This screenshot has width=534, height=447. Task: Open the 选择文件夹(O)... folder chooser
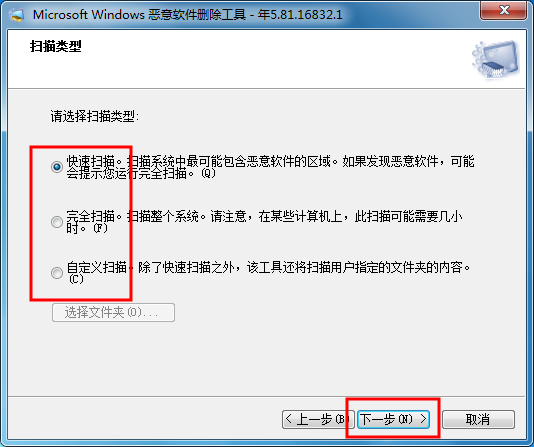pos(113,313)
